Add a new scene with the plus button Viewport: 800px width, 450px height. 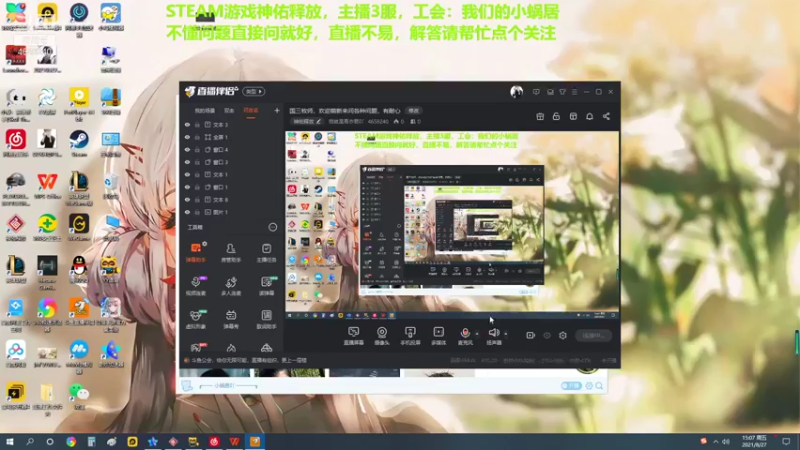point(277,110)
